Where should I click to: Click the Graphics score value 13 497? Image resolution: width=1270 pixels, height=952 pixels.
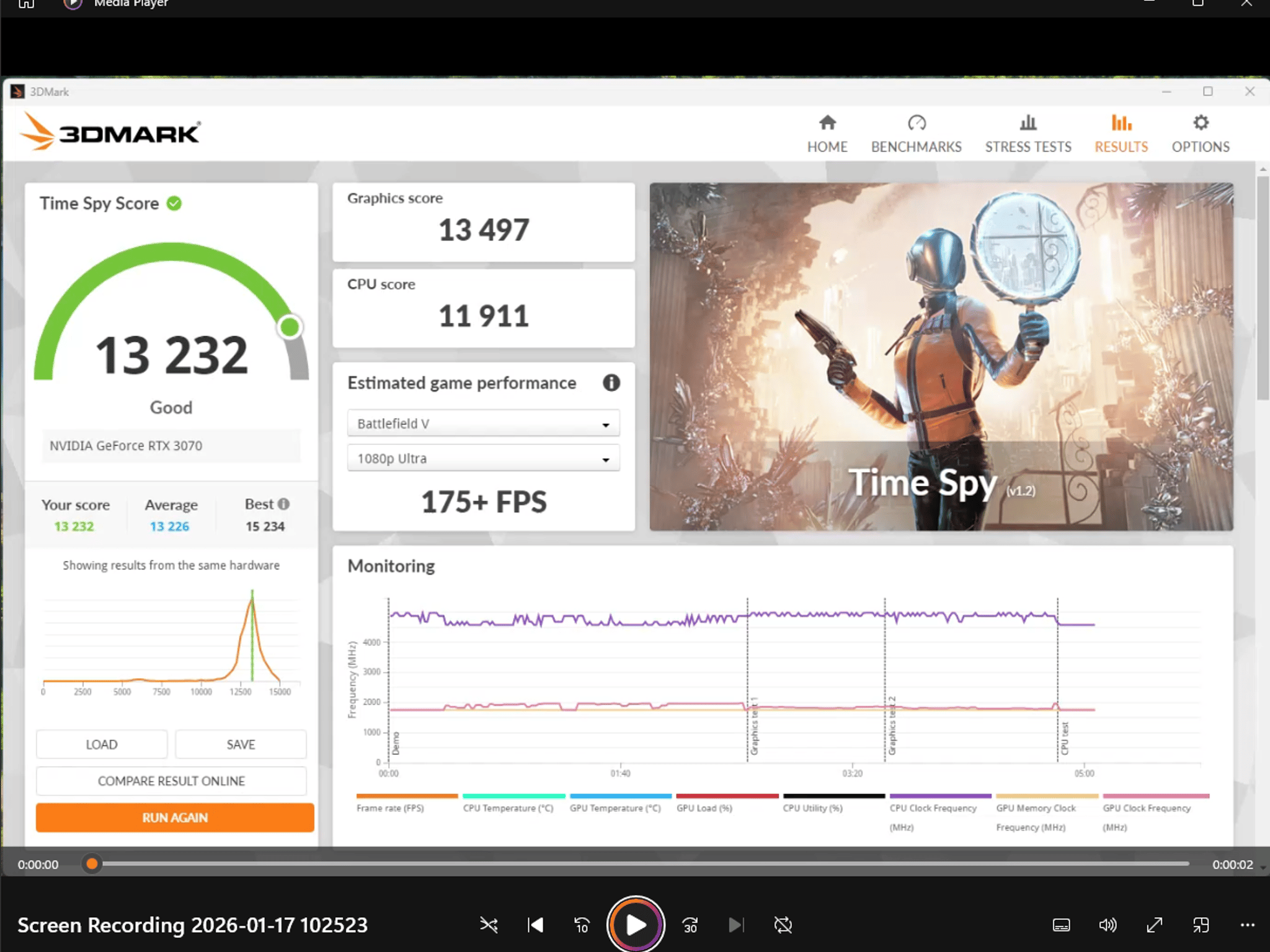click(484, 230)
